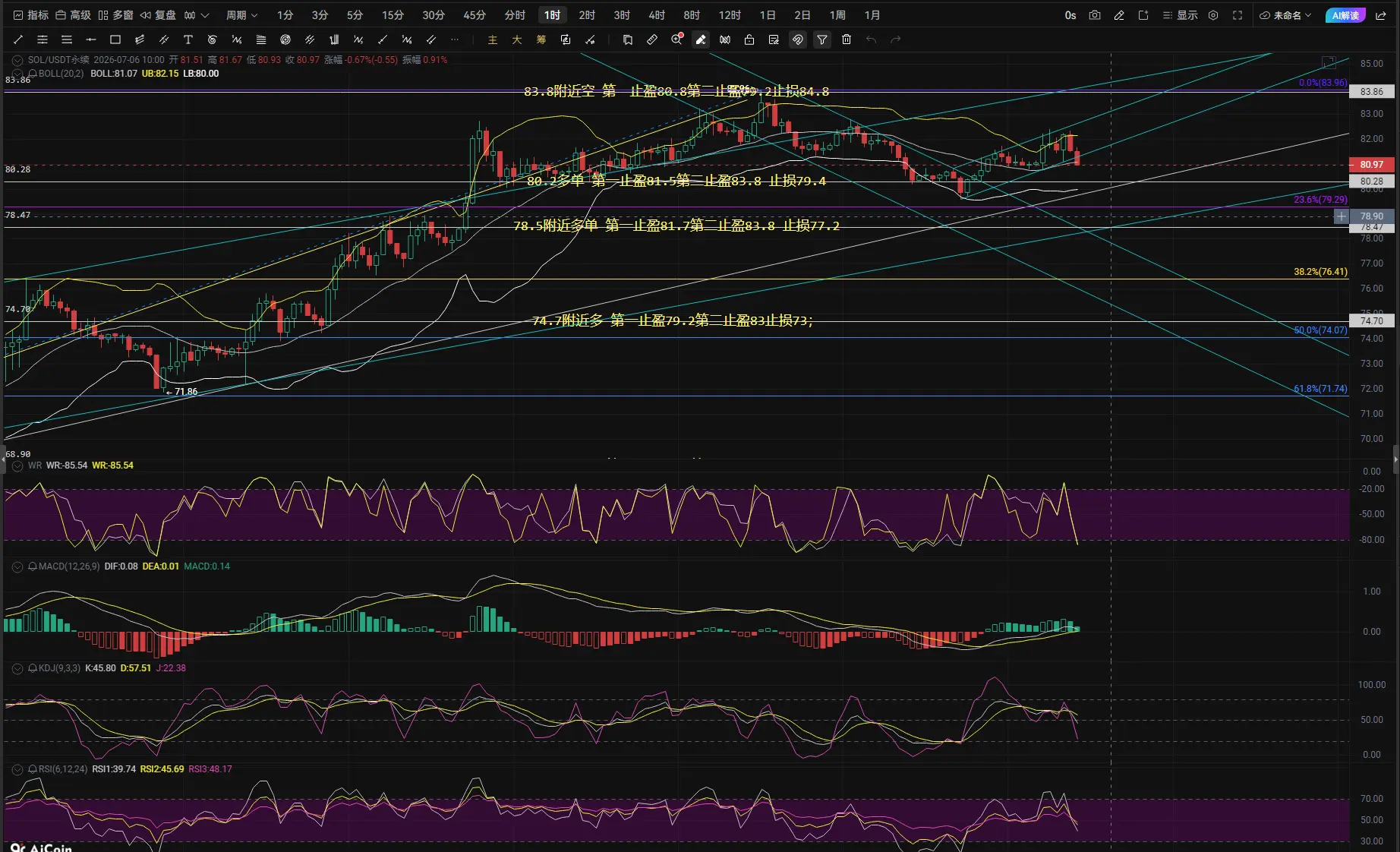The height and width of the screenshot is (852, 1400).
Task: Toggle the highlighted link-sync icon
Action: click(798, 39)
